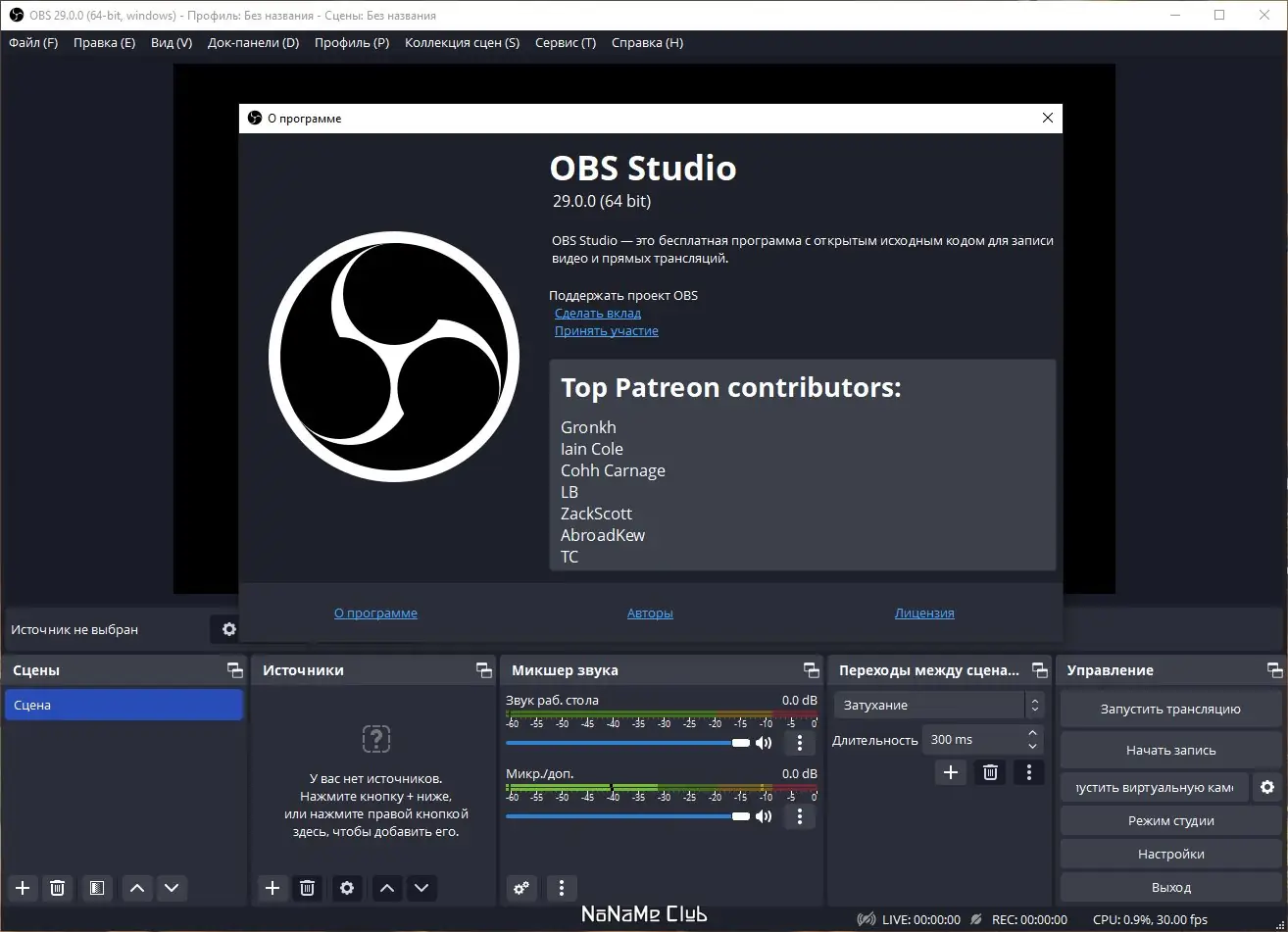
Task: Mute Звук раб. стола speaker
Action: coord(765,743)
